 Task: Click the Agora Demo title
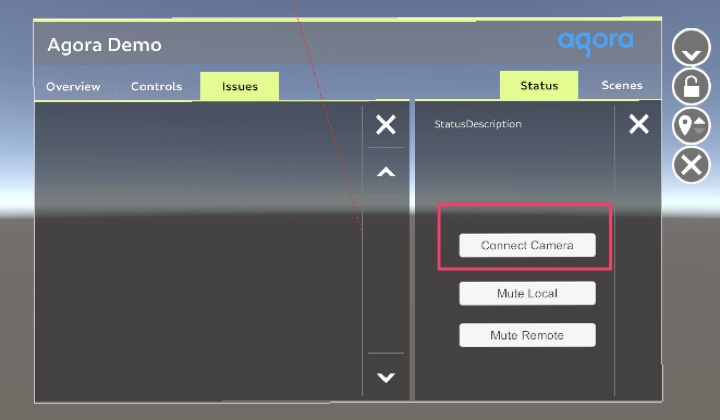(x=105, y=45)
